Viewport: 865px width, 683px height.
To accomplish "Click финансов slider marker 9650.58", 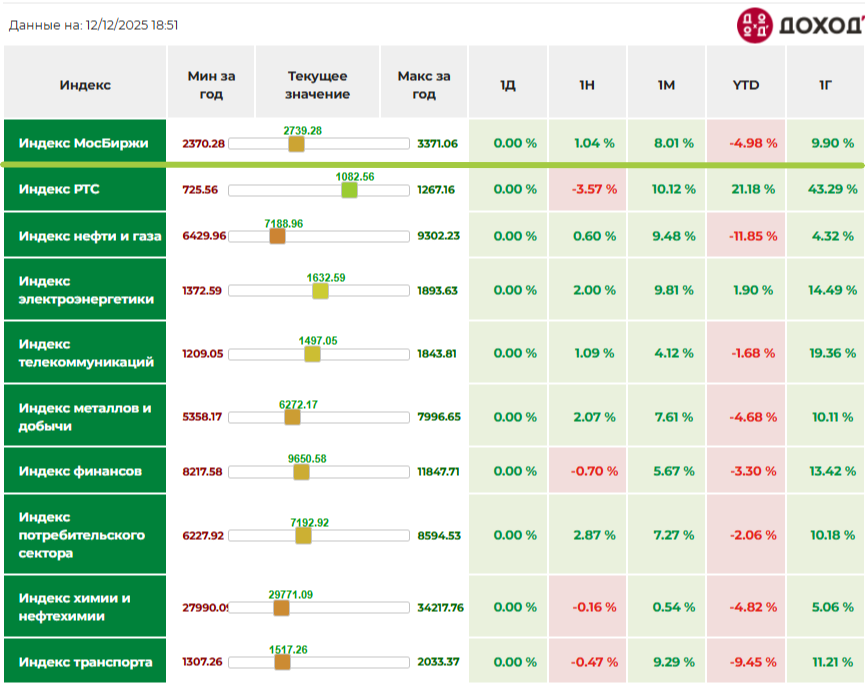I will click(x=301, y=472).
